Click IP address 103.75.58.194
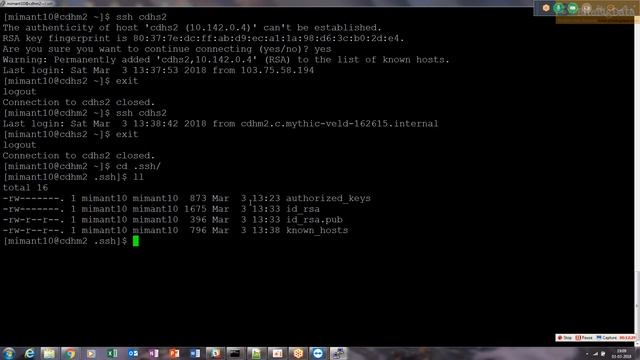This screenshot has width=640, height=360. [277, 70]
